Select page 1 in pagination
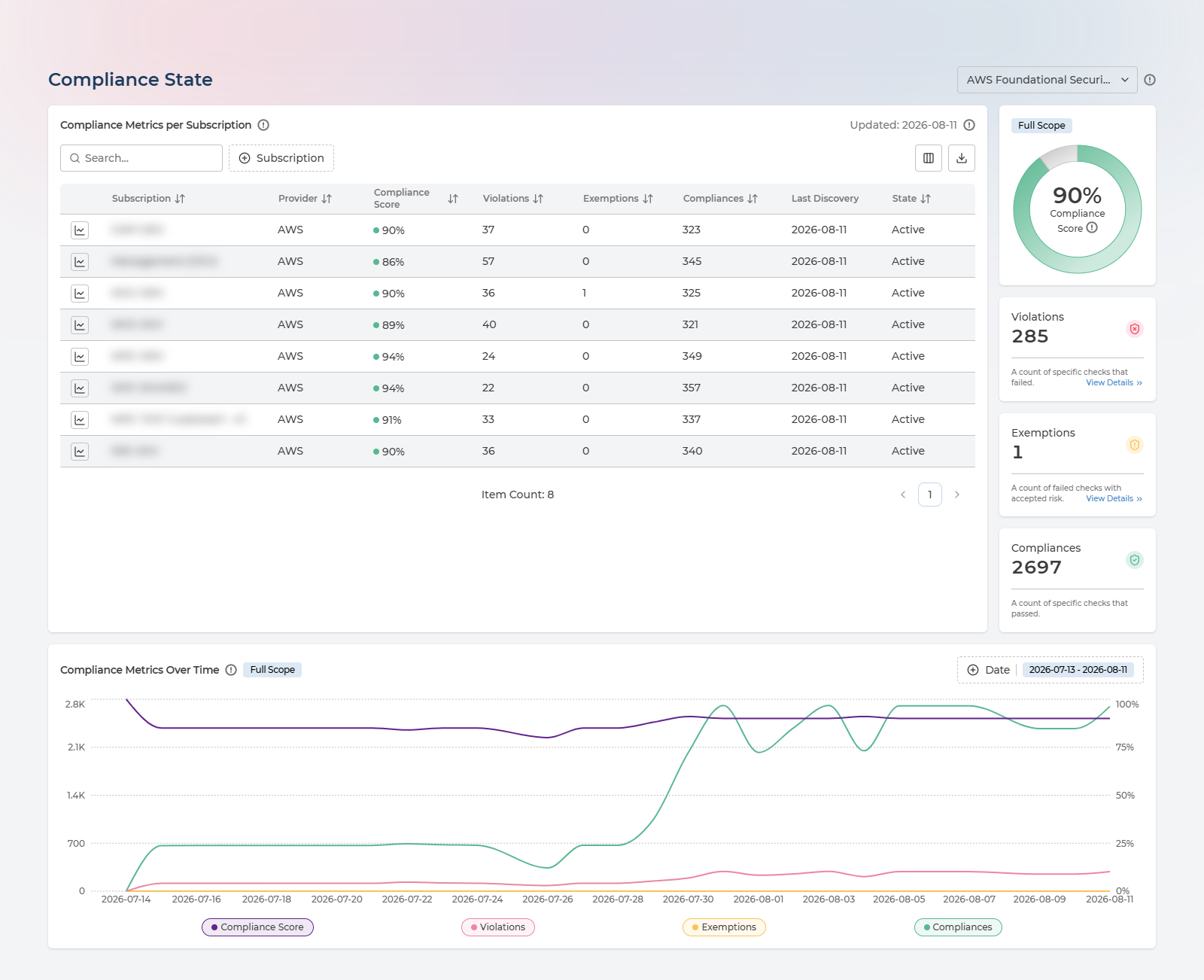 tap(930, 495)
